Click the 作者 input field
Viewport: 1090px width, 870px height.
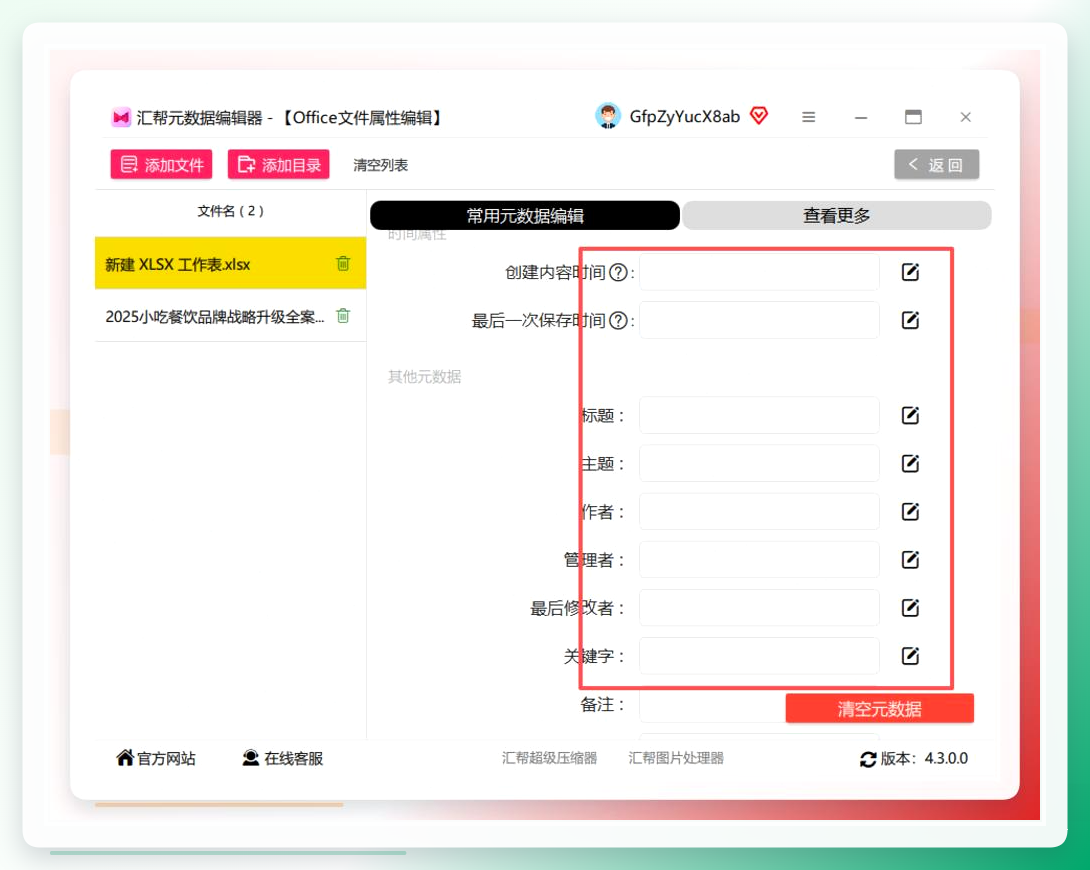pyautogui.click(x=759, y=511)
